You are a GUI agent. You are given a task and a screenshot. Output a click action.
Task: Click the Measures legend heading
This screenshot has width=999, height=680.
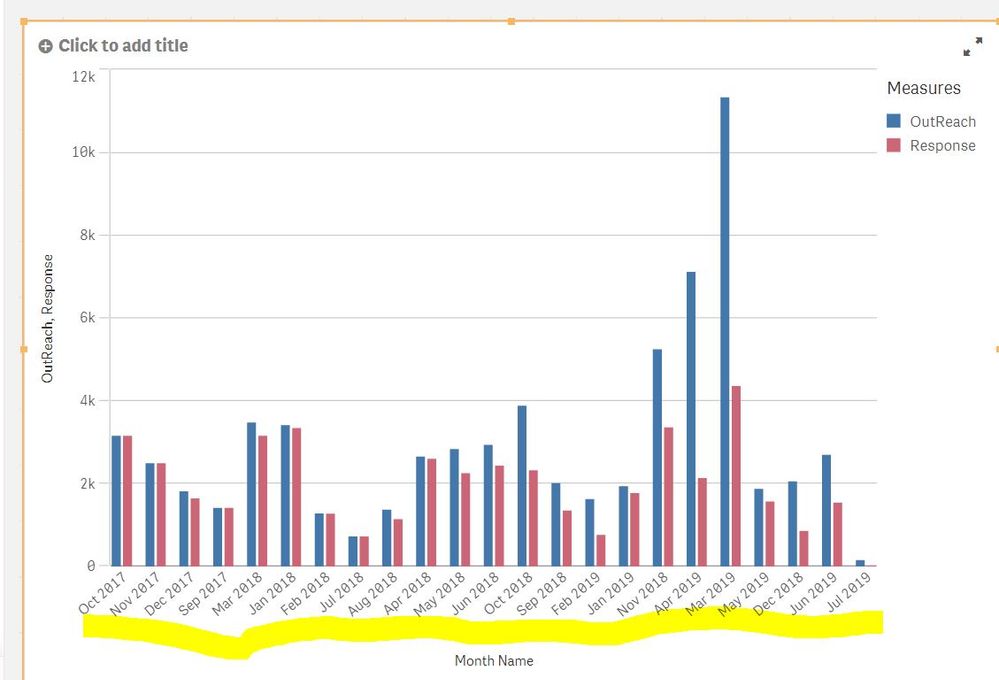[x=925, y=88]
